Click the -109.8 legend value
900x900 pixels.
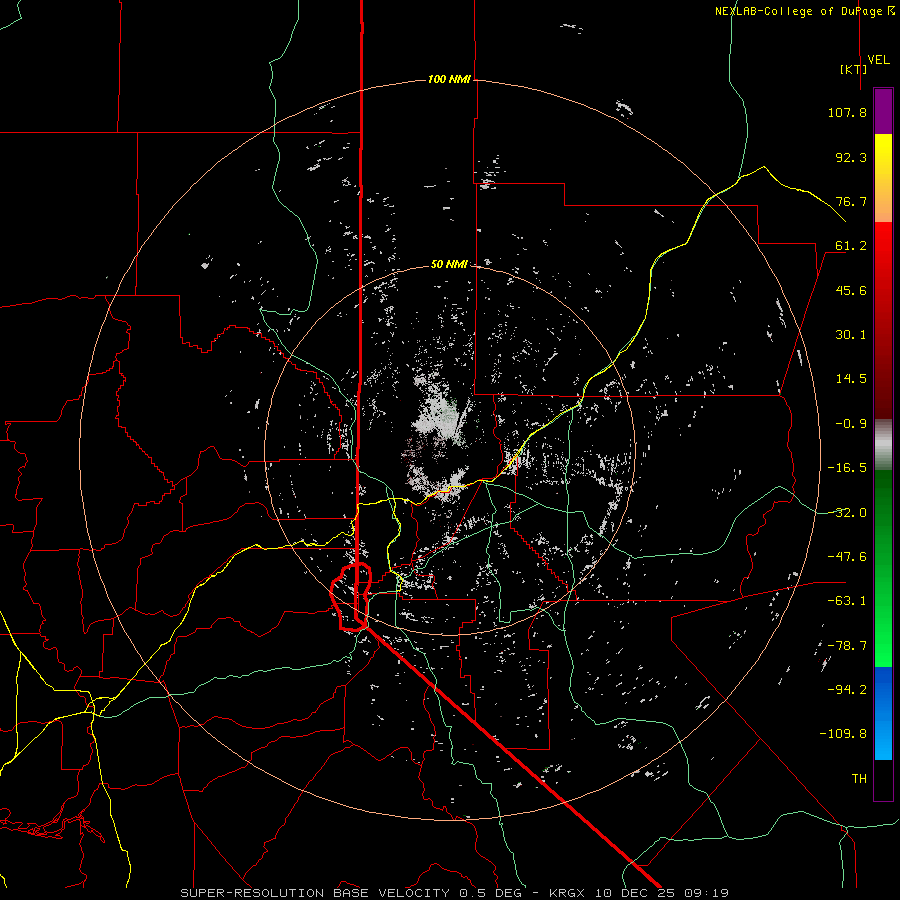pyautogui.click(x=843, y=734)
